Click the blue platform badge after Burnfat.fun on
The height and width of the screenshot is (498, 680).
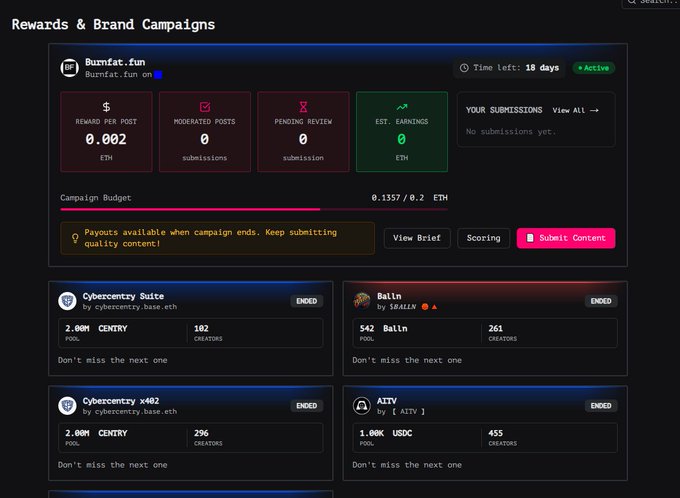[158, 75]
